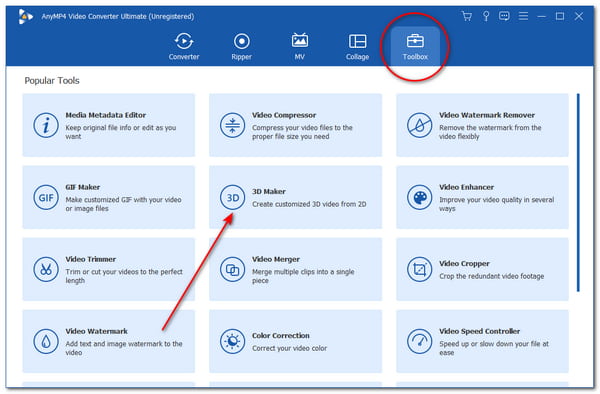Select the Video Watermark Remover icon

419,125
